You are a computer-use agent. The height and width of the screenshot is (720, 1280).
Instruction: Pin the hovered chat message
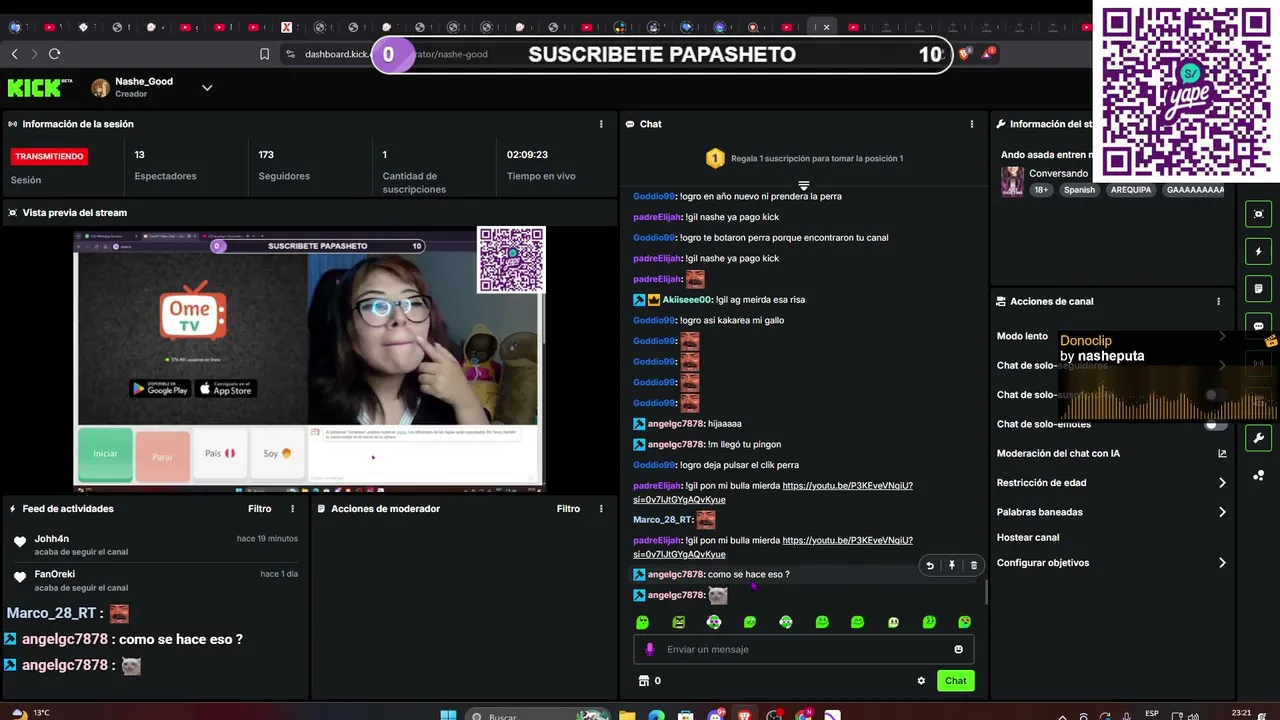pyautogui.click(x=951, y=566)
